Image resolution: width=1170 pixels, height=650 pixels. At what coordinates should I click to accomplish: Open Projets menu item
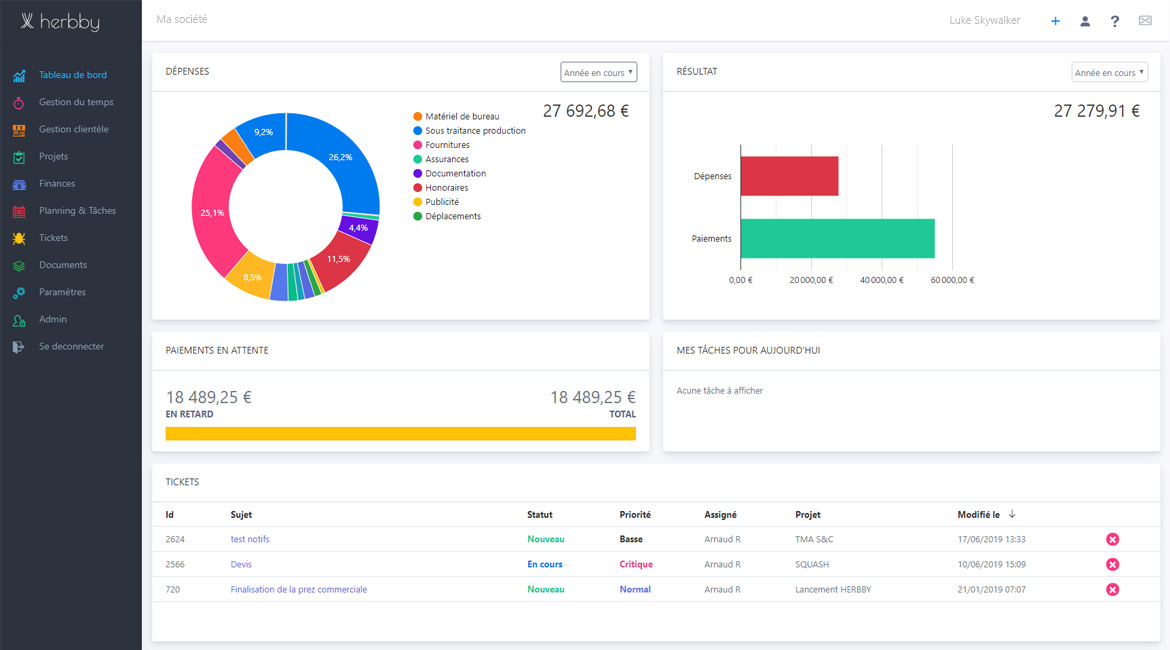pyautogui.click(x=54, y=156)
